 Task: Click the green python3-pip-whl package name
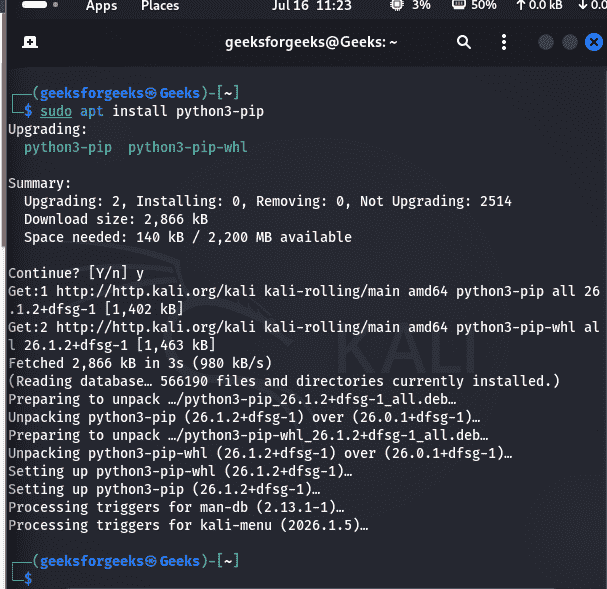click(x=188, y=147)
